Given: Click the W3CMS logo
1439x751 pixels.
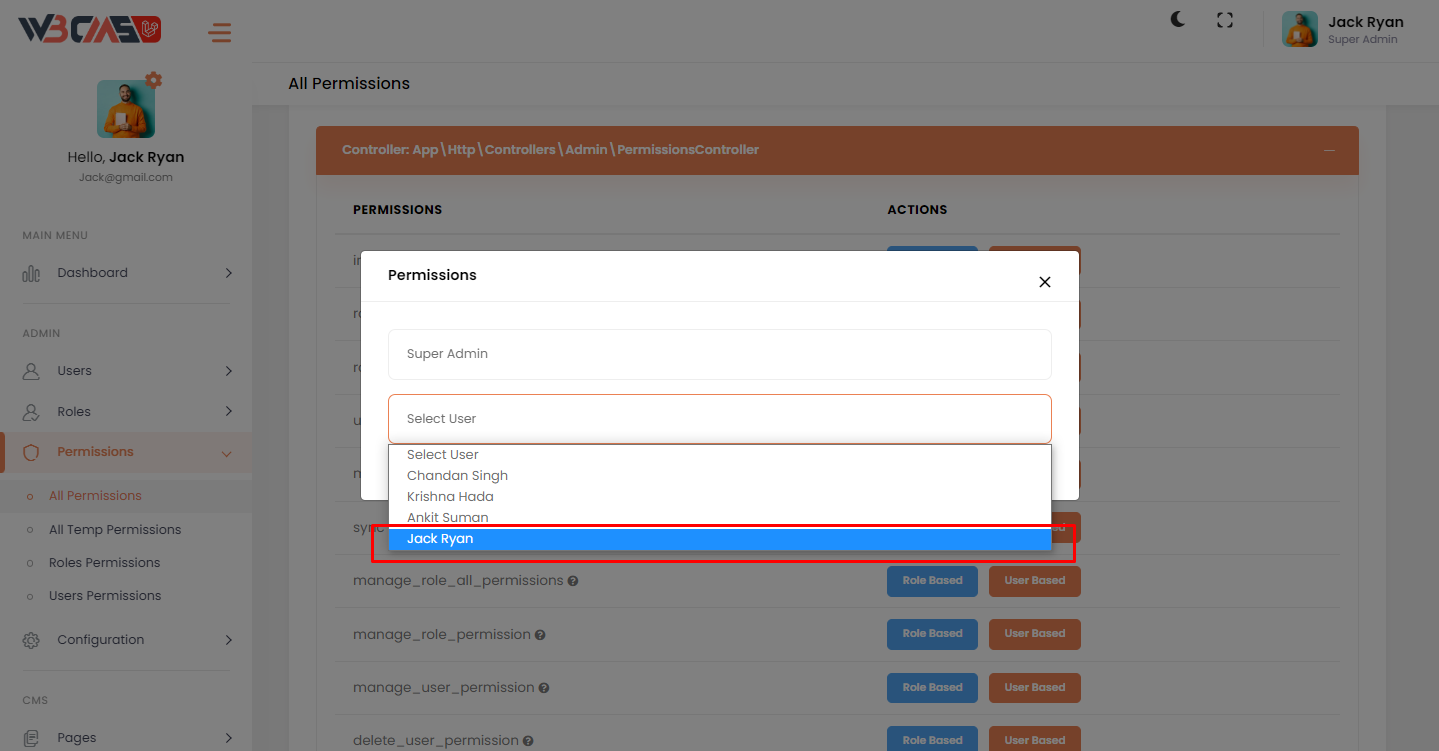Looking at the screenshot, I should 90,31.
